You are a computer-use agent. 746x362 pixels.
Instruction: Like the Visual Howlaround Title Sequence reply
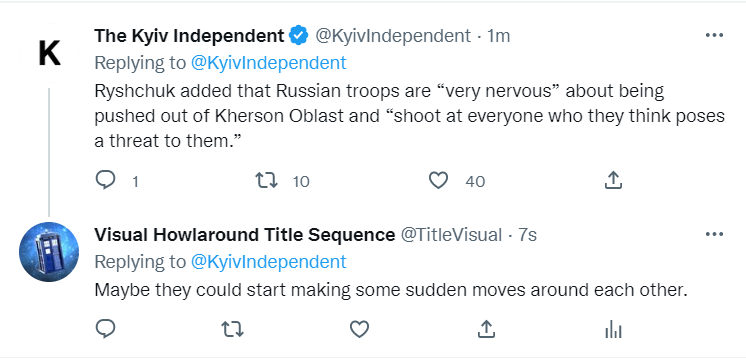click(359, 329)
